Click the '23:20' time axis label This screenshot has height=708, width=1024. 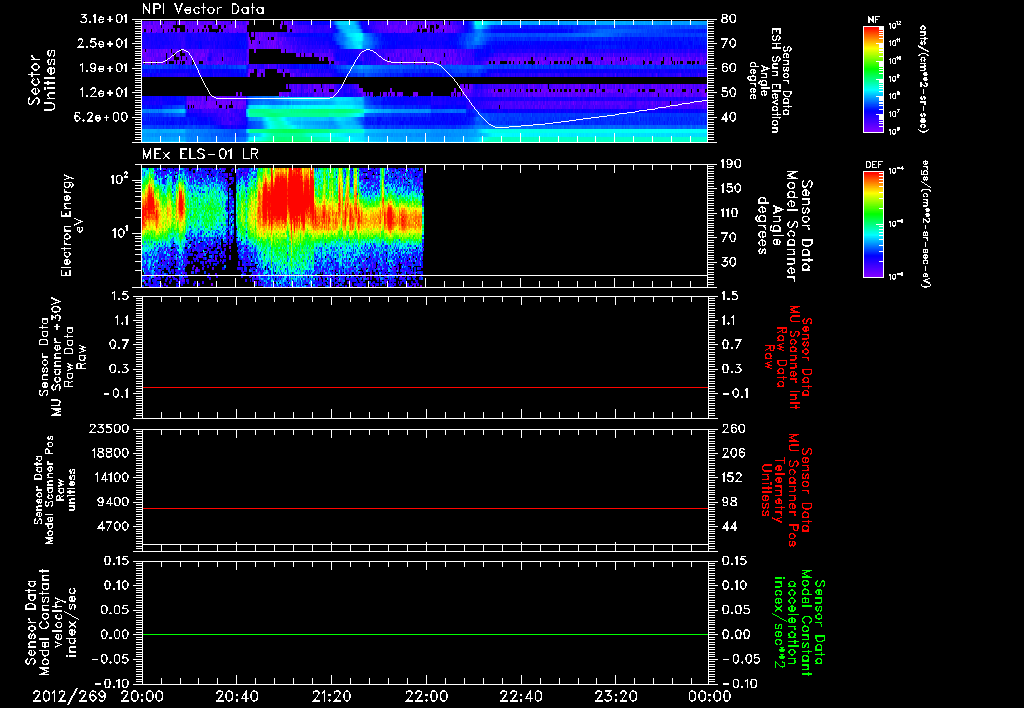point(615,696)
